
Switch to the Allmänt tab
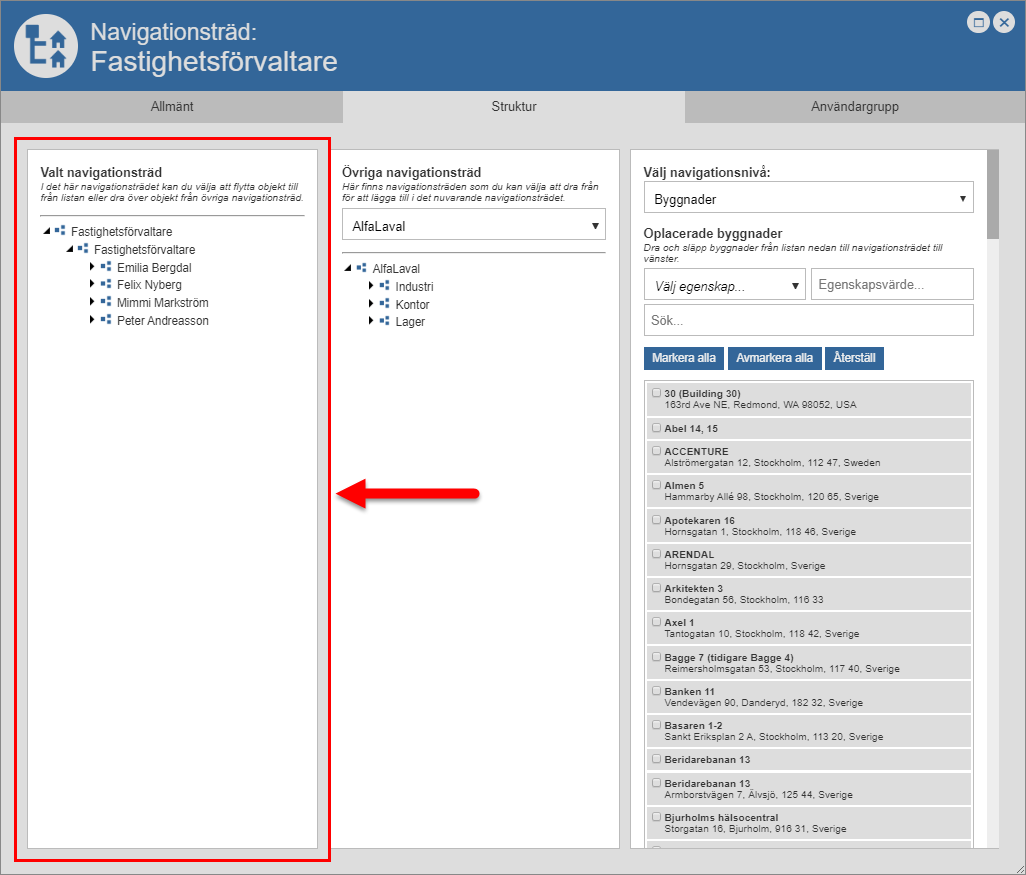coord(172,106)
